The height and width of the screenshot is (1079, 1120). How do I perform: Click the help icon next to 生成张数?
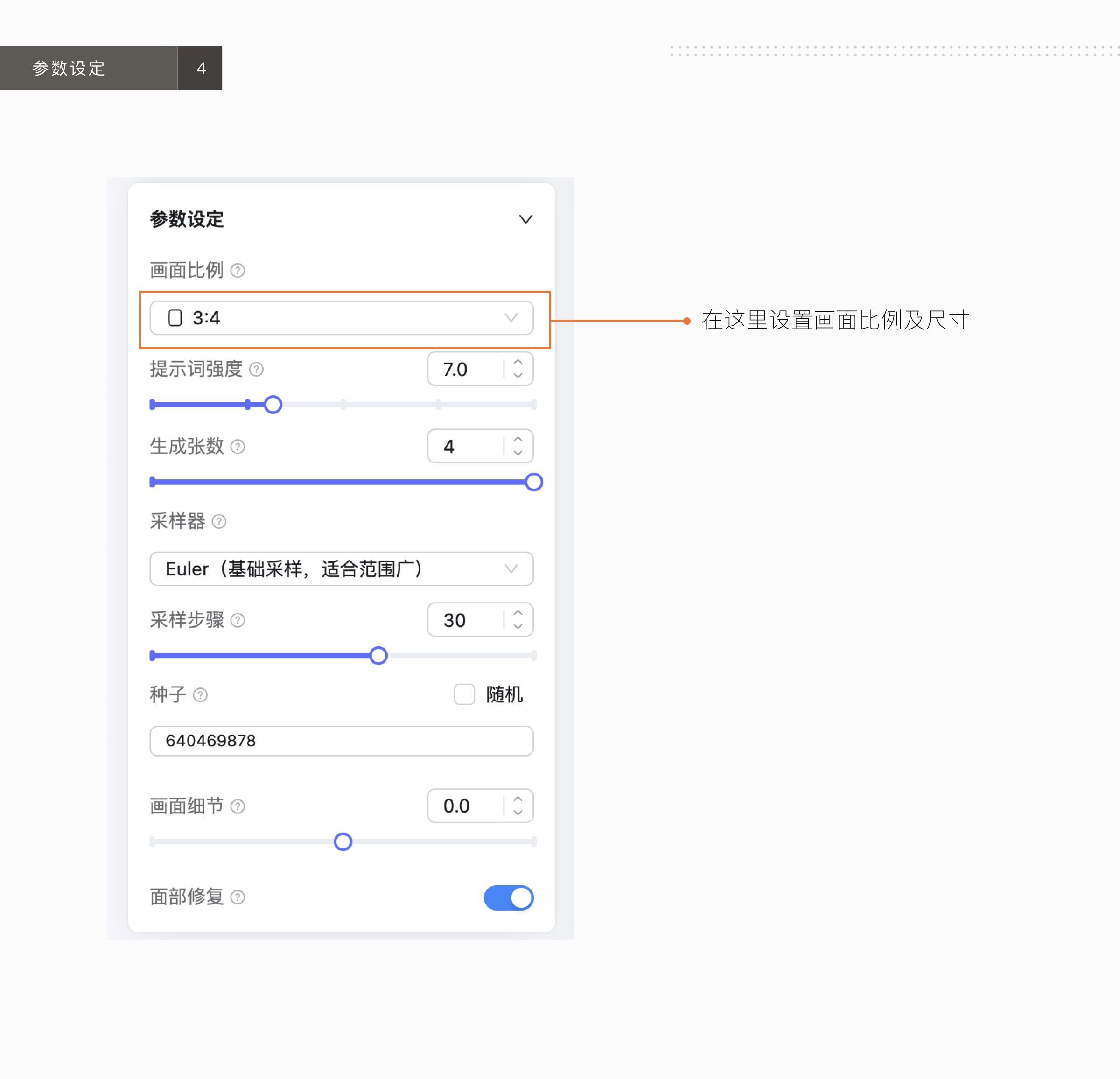(237, 447)
